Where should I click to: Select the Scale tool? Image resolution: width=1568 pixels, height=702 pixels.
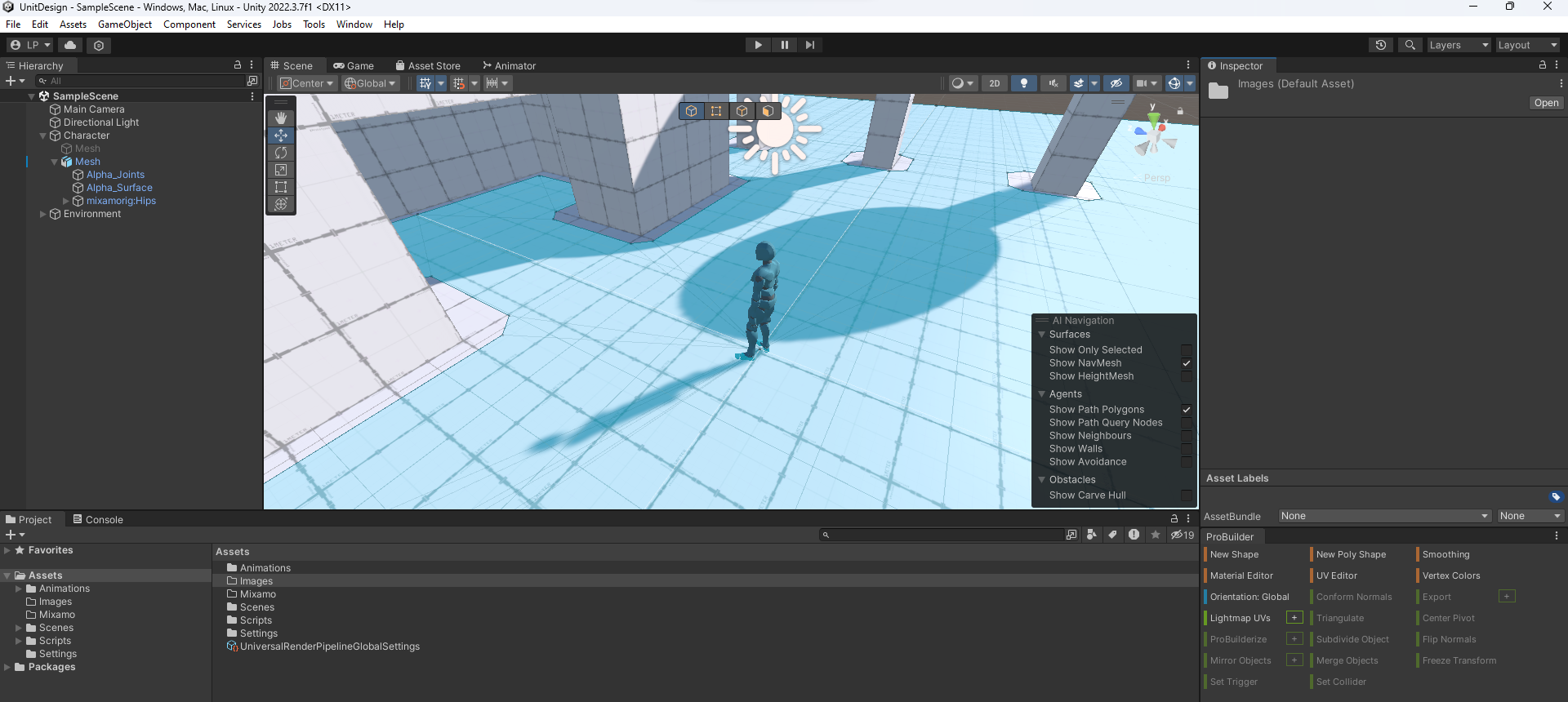281,170
